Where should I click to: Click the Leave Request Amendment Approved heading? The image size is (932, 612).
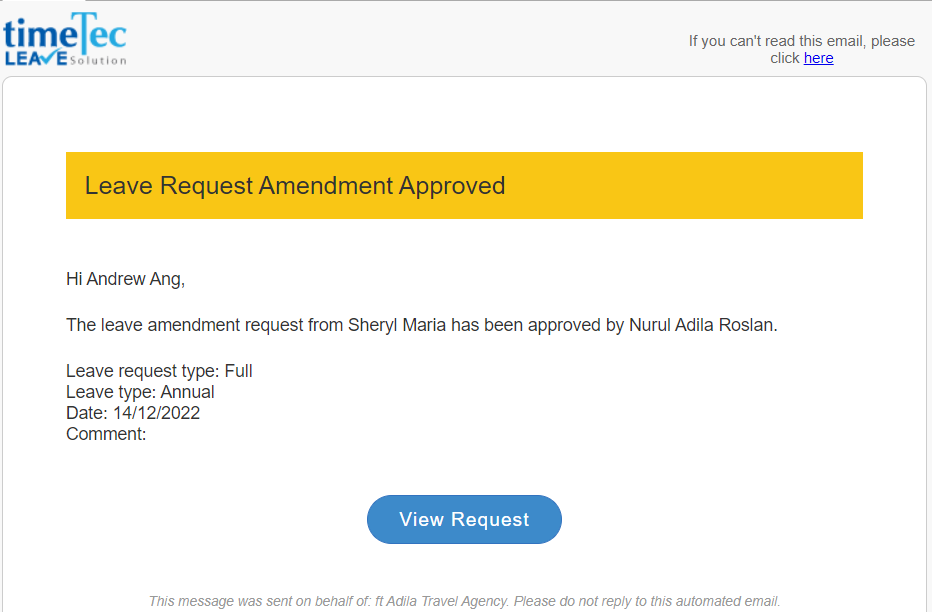pyautogui.click(x=295, y=185)
